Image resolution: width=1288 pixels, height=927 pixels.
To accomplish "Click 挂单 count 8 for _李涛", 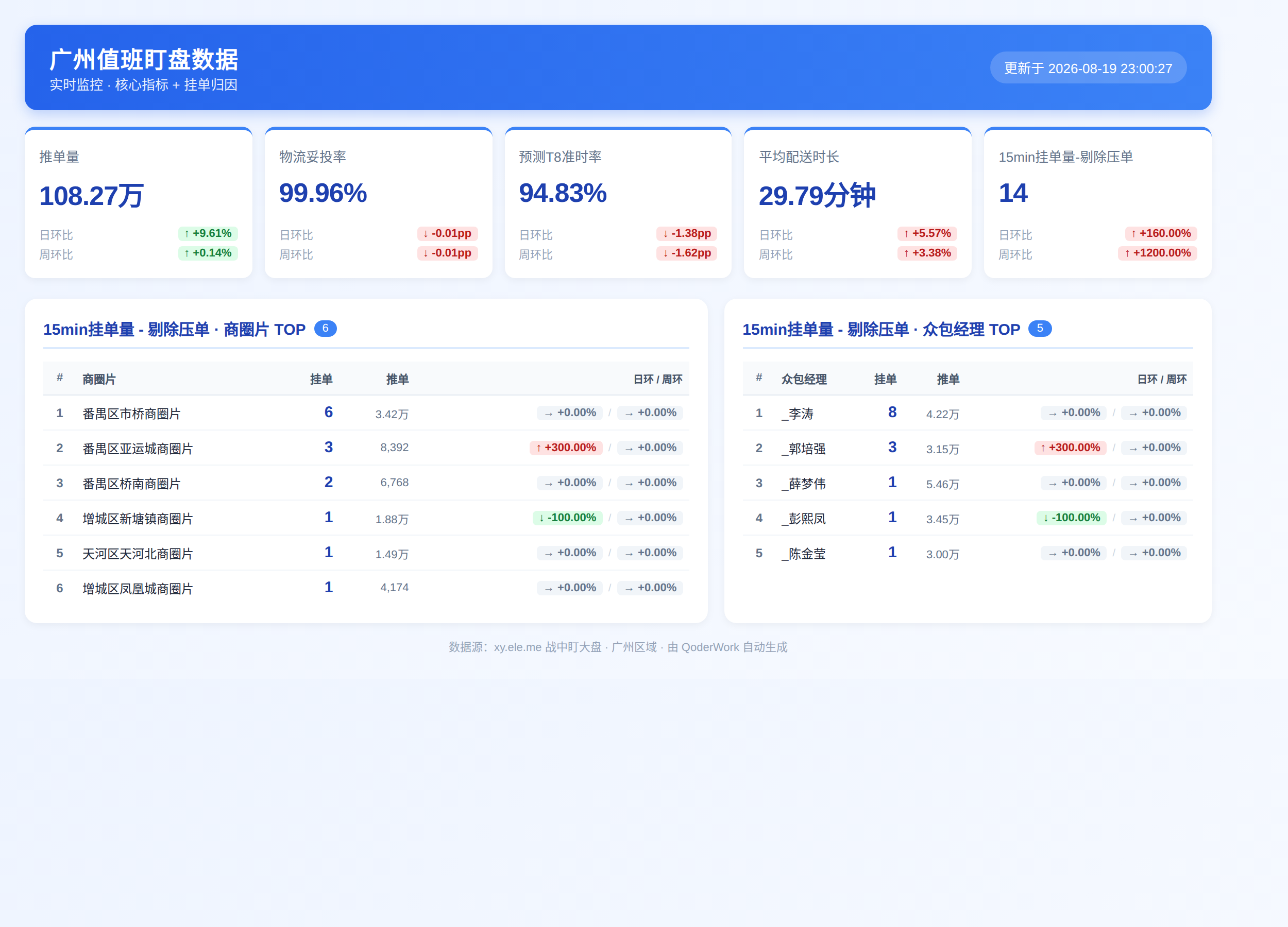I will pos(892,412).
